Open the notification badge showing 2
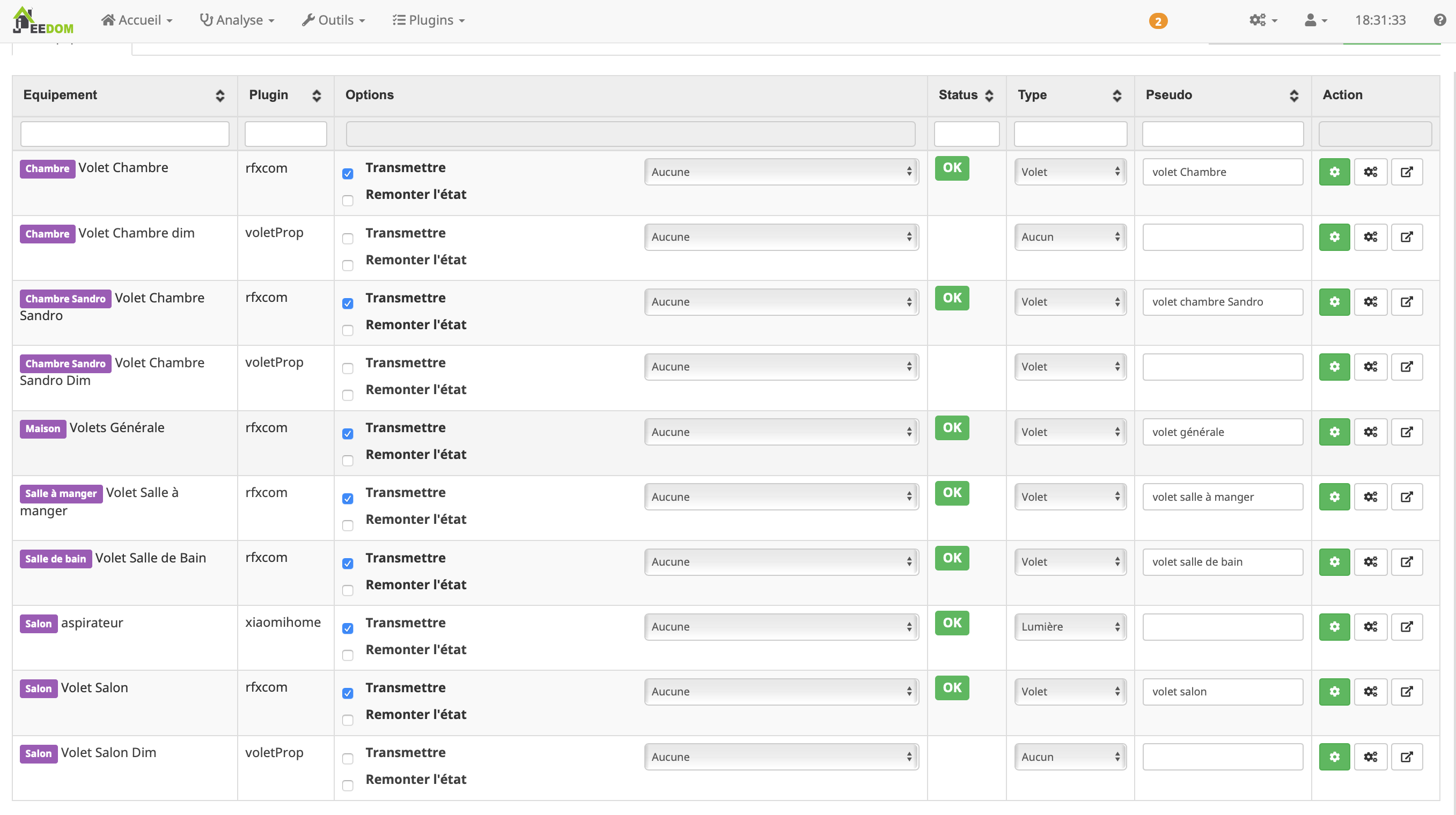This screenshot has height=815, width=1456. point(1158,21)
